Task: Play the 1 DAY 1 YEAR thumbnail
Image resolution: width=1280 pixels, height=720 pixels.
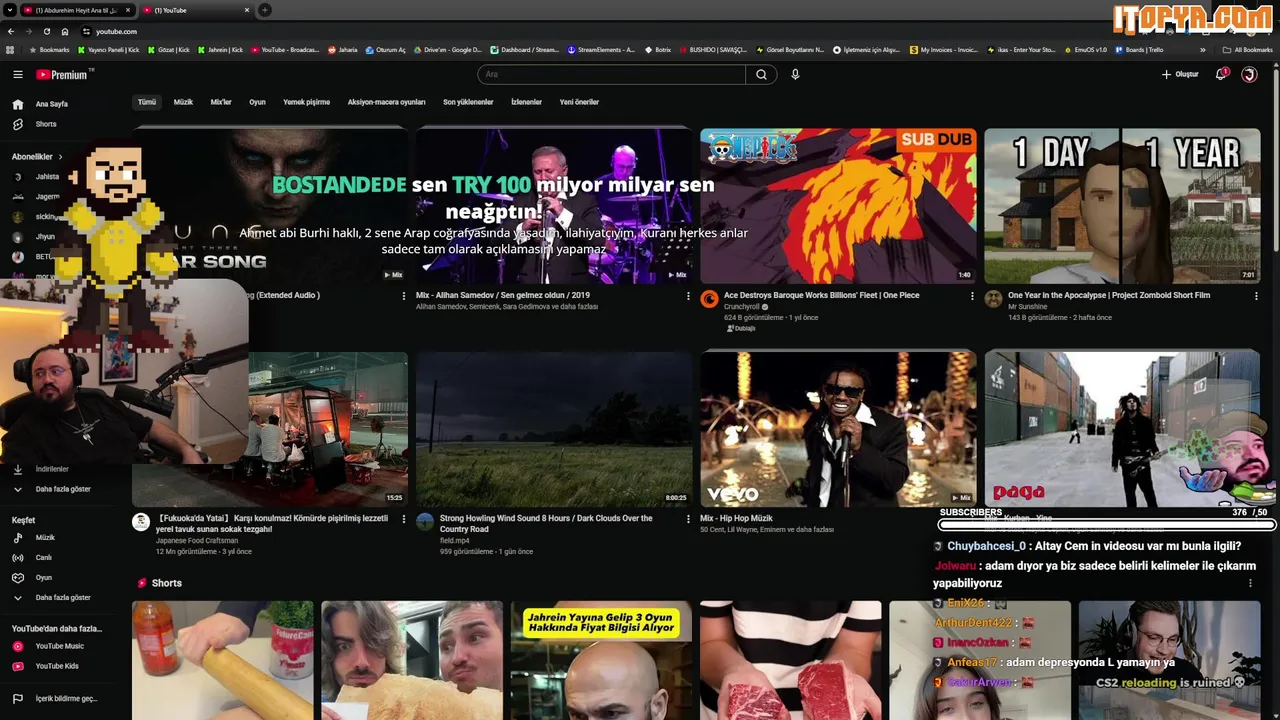Action: 1122,206
